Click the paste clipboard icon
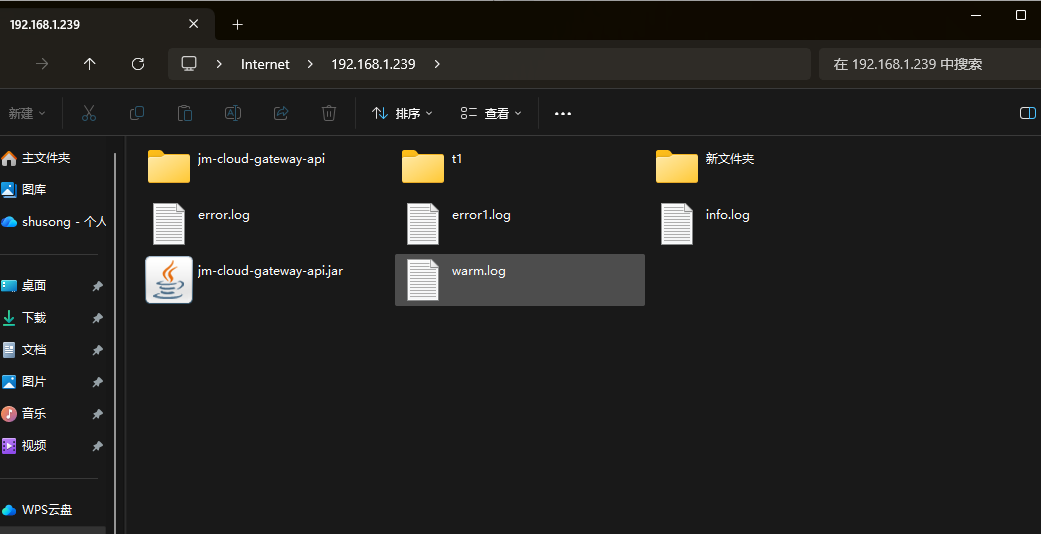This screenshot has height=534, width=1041. (x=185, y=114)
